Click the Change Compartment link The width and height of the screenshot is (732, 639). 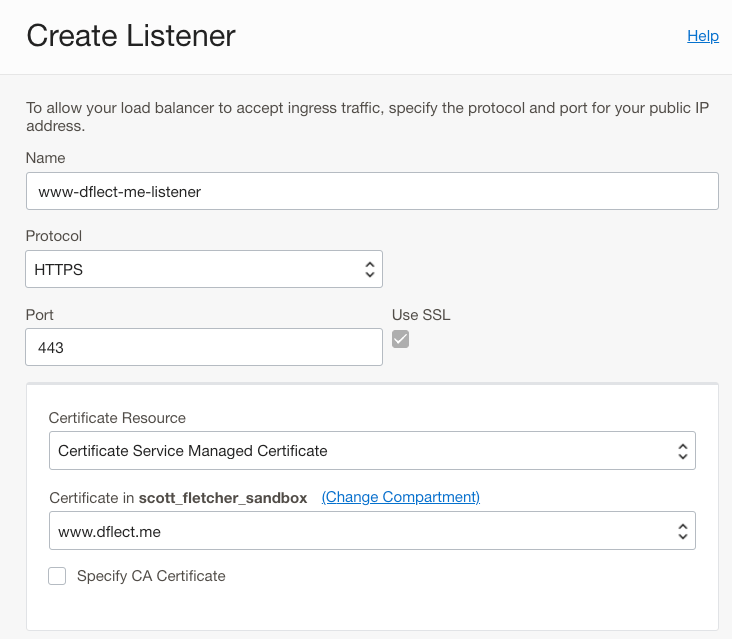coord(400,497)
